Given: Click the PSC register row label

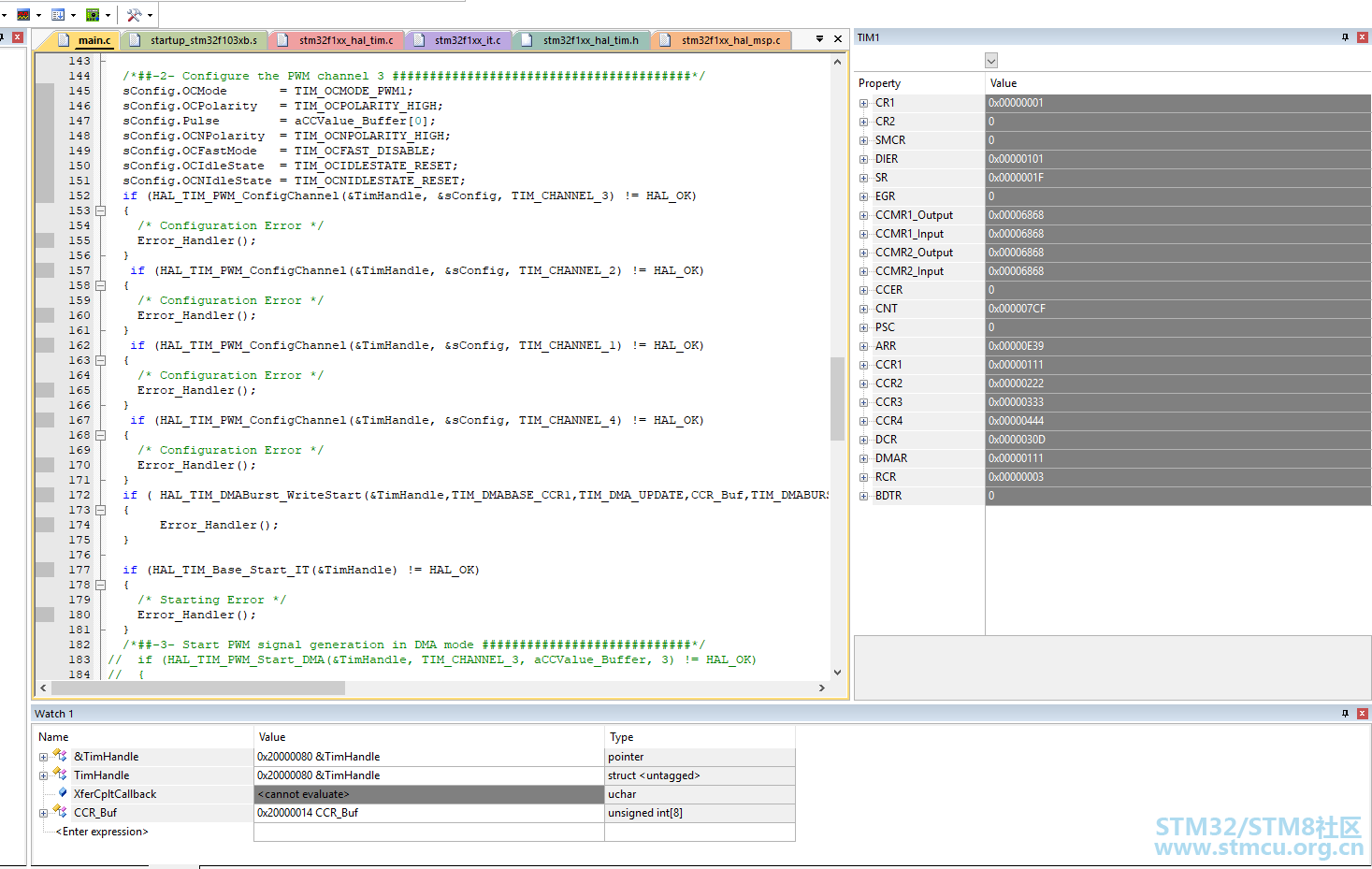Looking at the screenshot, I should [885, 327].
